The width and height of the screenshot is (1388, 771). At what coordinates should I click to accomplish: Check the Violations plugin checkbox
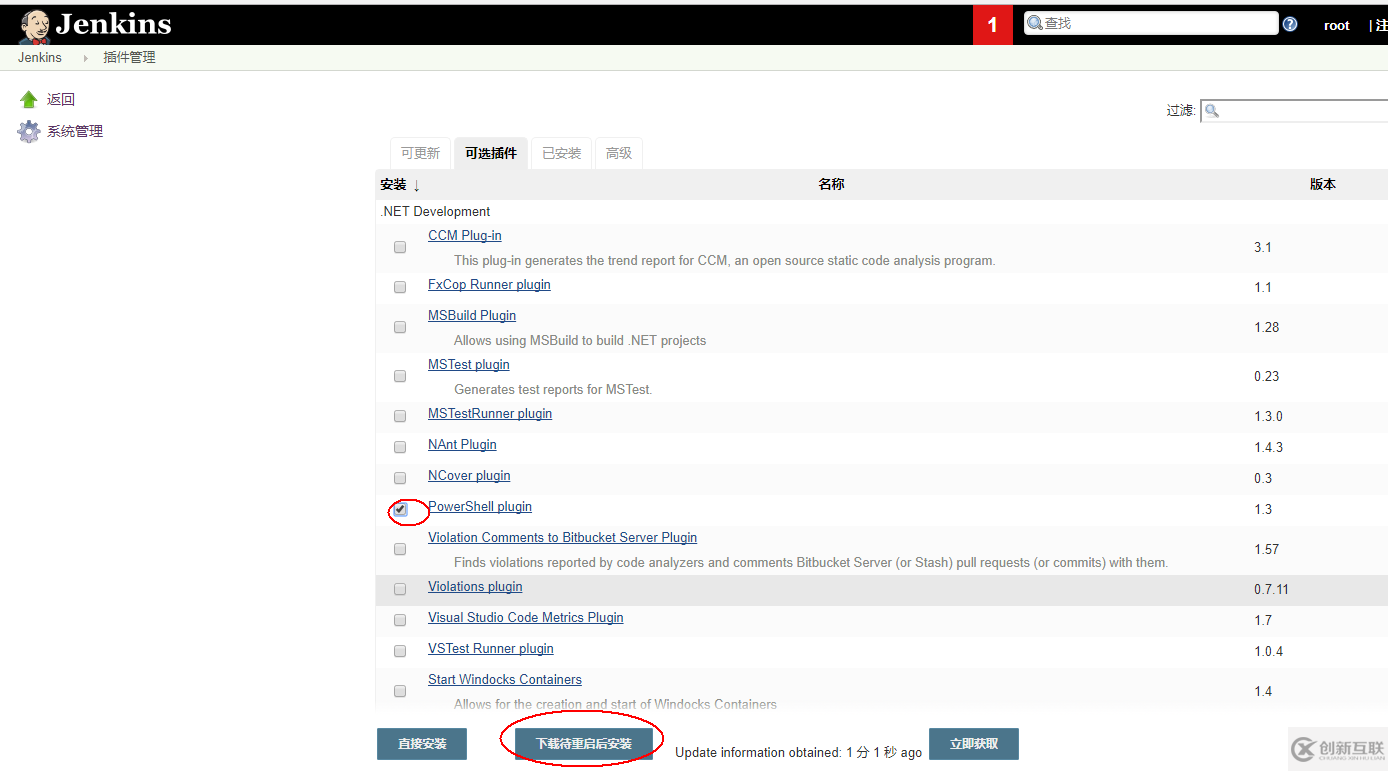pyautogui.click(x=399, y=589)
